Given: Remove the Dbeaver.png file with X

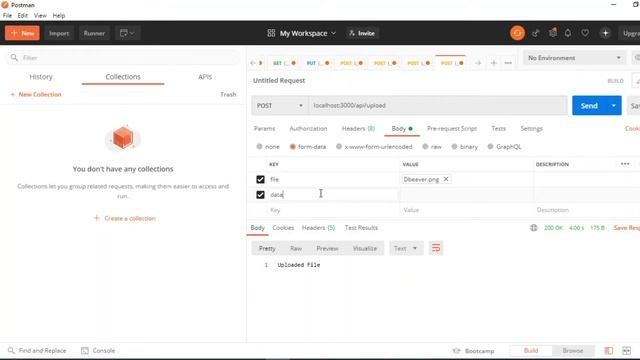Looking at the screenshot, I should click(446, 179).
